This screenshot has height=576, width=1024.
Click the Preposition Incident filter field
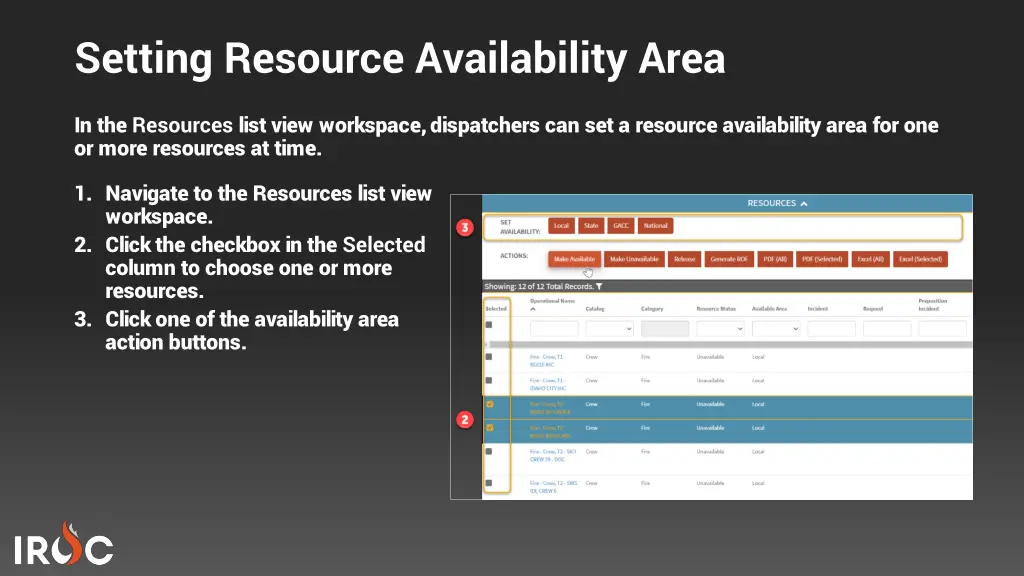[942, 328]
